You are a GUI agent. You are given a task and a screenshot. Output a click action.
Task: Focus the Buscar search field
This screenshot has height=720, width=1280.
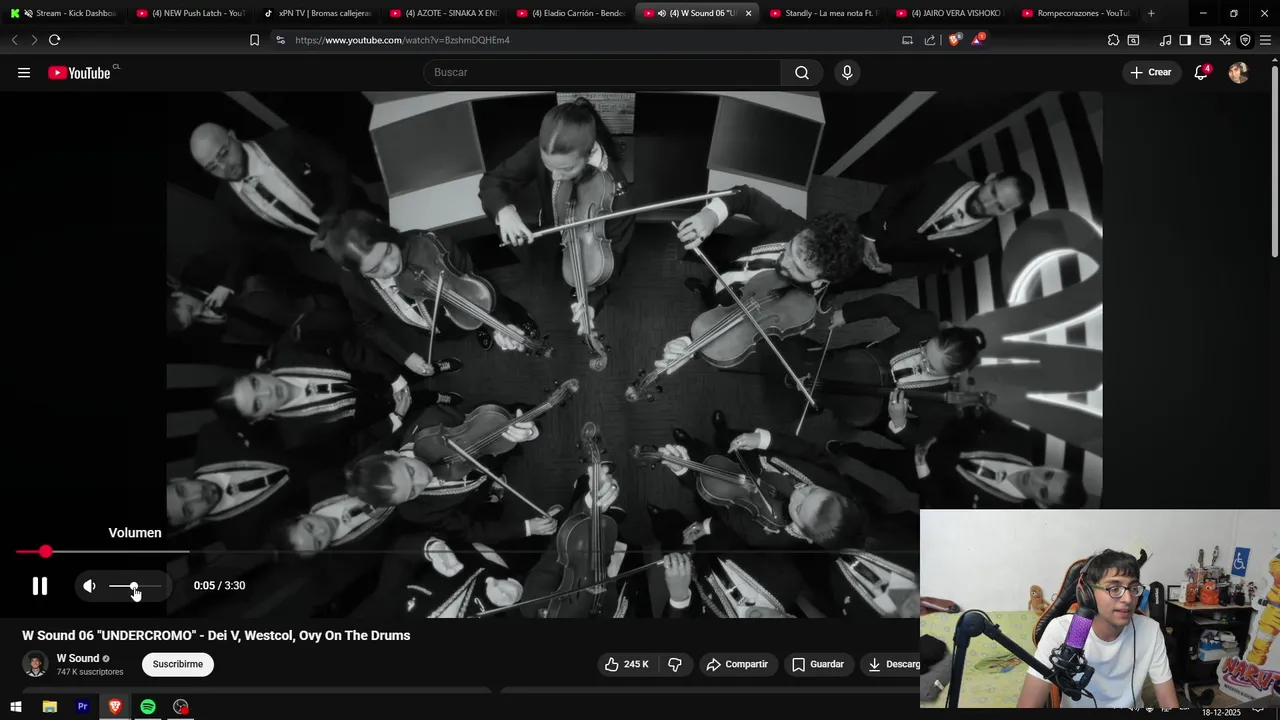coord(602,72)
